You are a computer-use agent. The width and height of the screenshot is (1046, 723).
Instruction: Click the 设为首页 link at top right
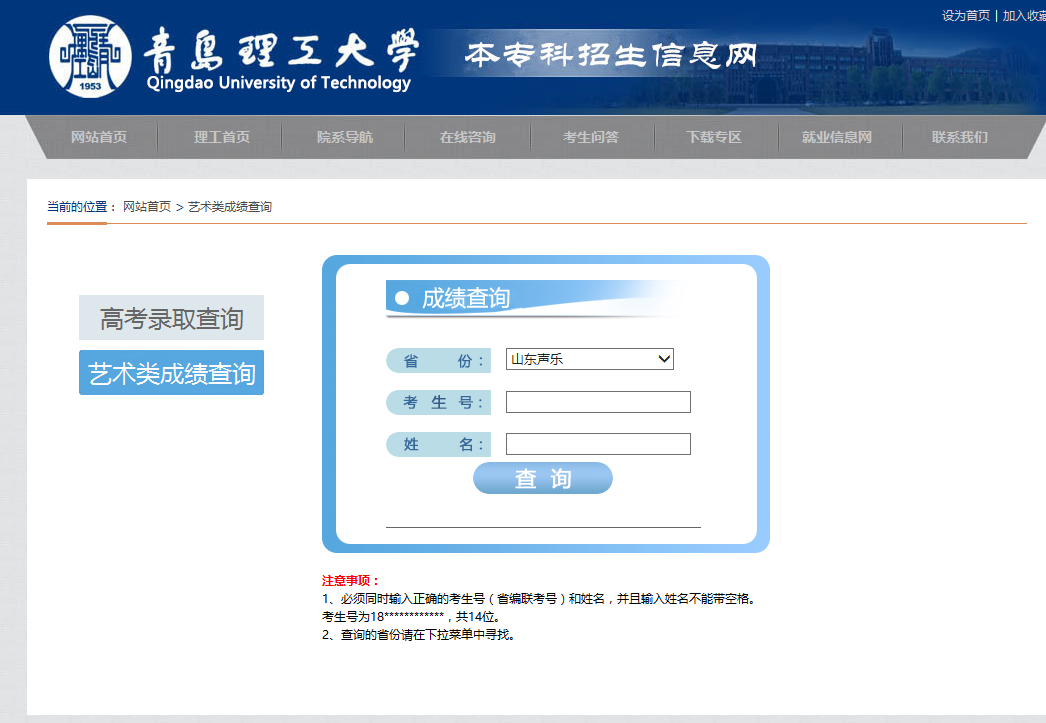pos(965,16)
